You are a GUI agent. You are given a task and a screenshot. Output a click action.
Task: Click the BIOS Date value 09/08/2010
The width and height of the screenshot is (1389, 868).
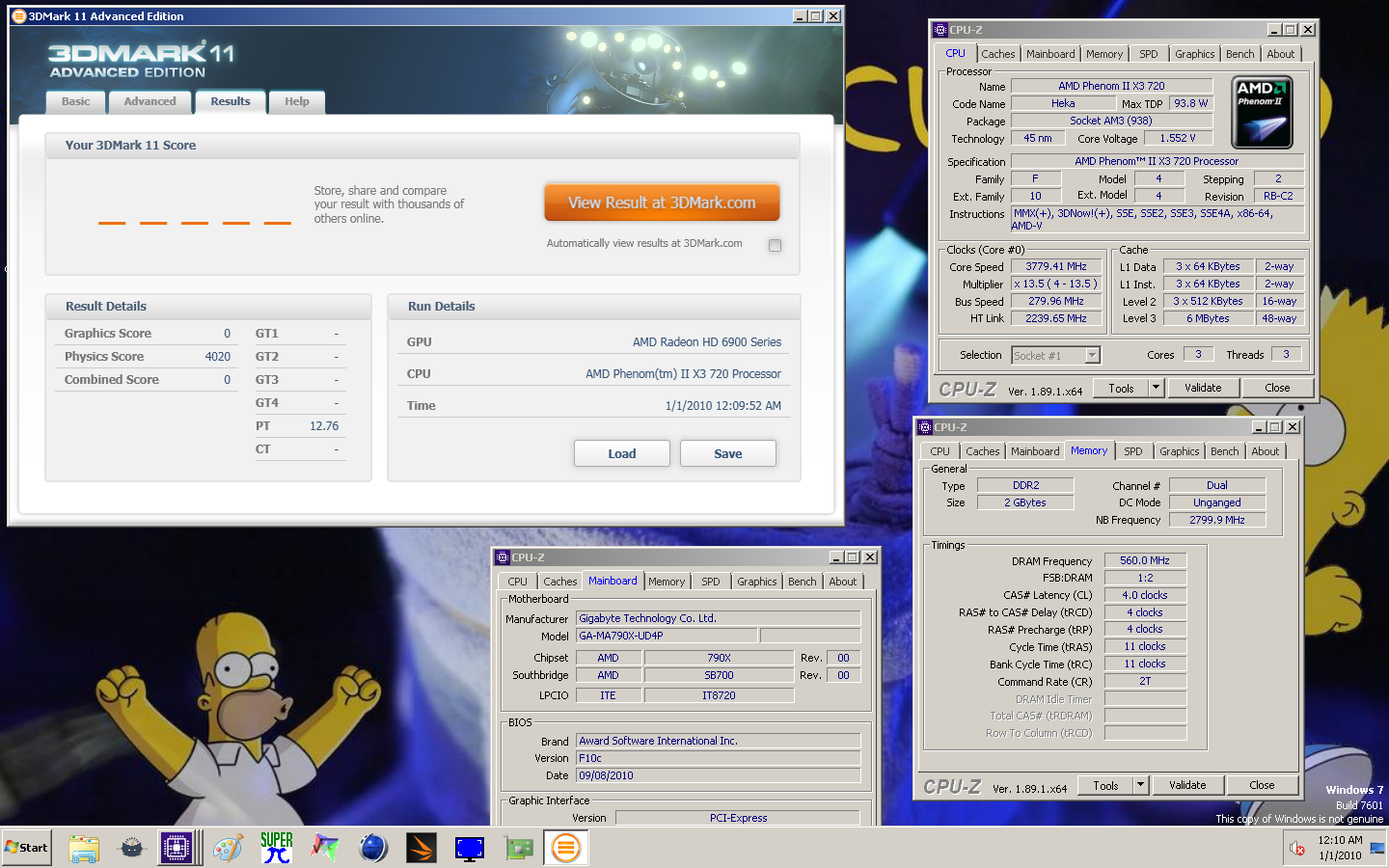(718, 775)
